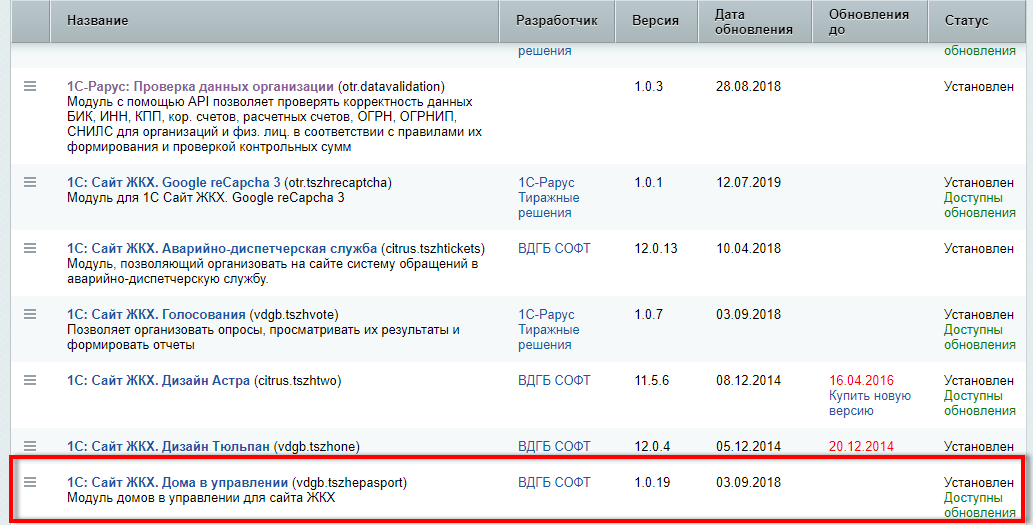Open hamburger menu for Дизайн Тюльпан row
The image size is (1033, 525).
click(30, 446)
